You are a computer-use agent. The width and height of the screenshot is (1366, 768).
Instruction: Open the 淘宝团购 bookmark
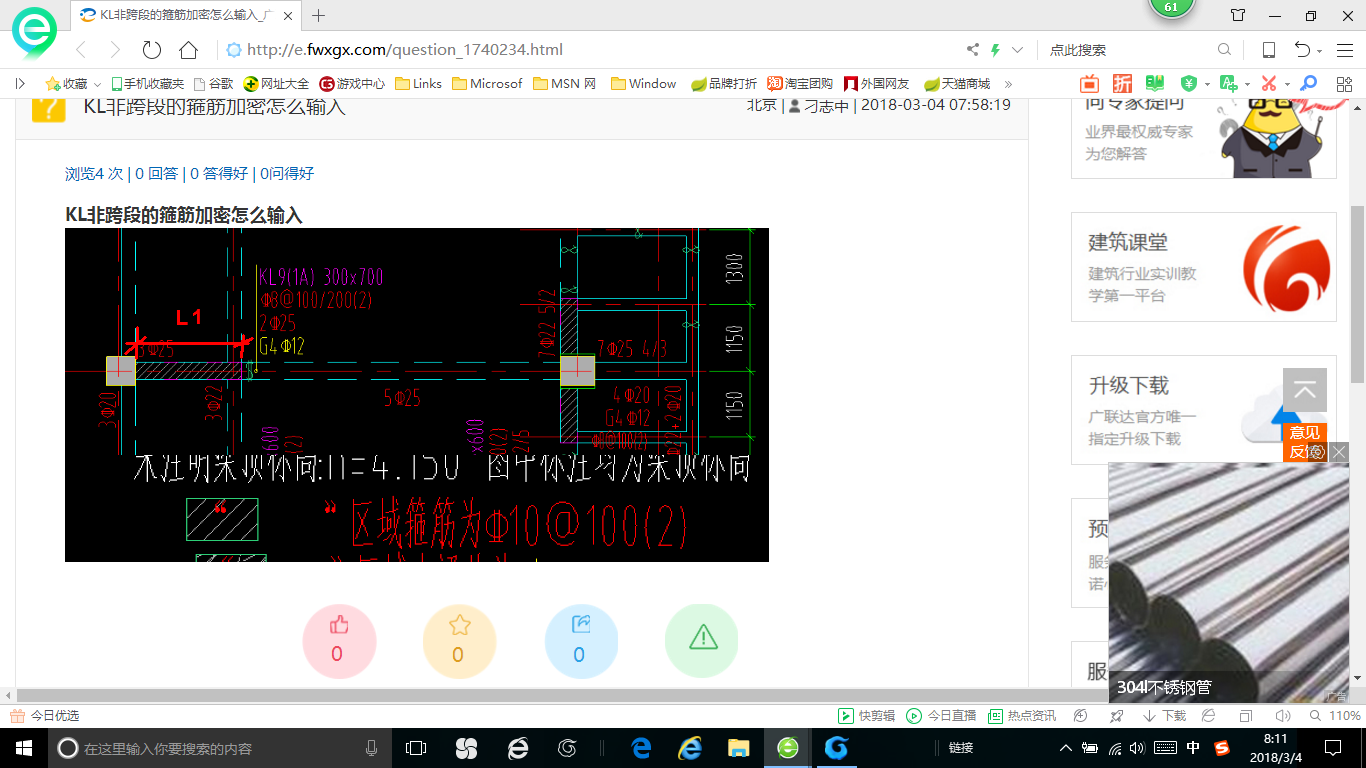(800, 84)
